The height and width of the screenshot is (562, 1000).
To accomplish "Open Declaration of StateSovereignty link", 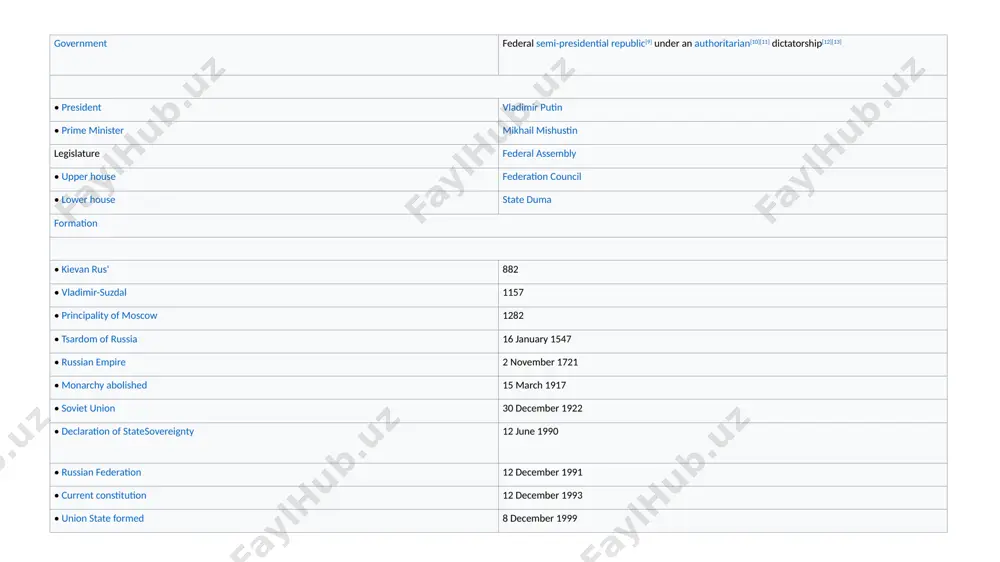I will coord(128,431).
